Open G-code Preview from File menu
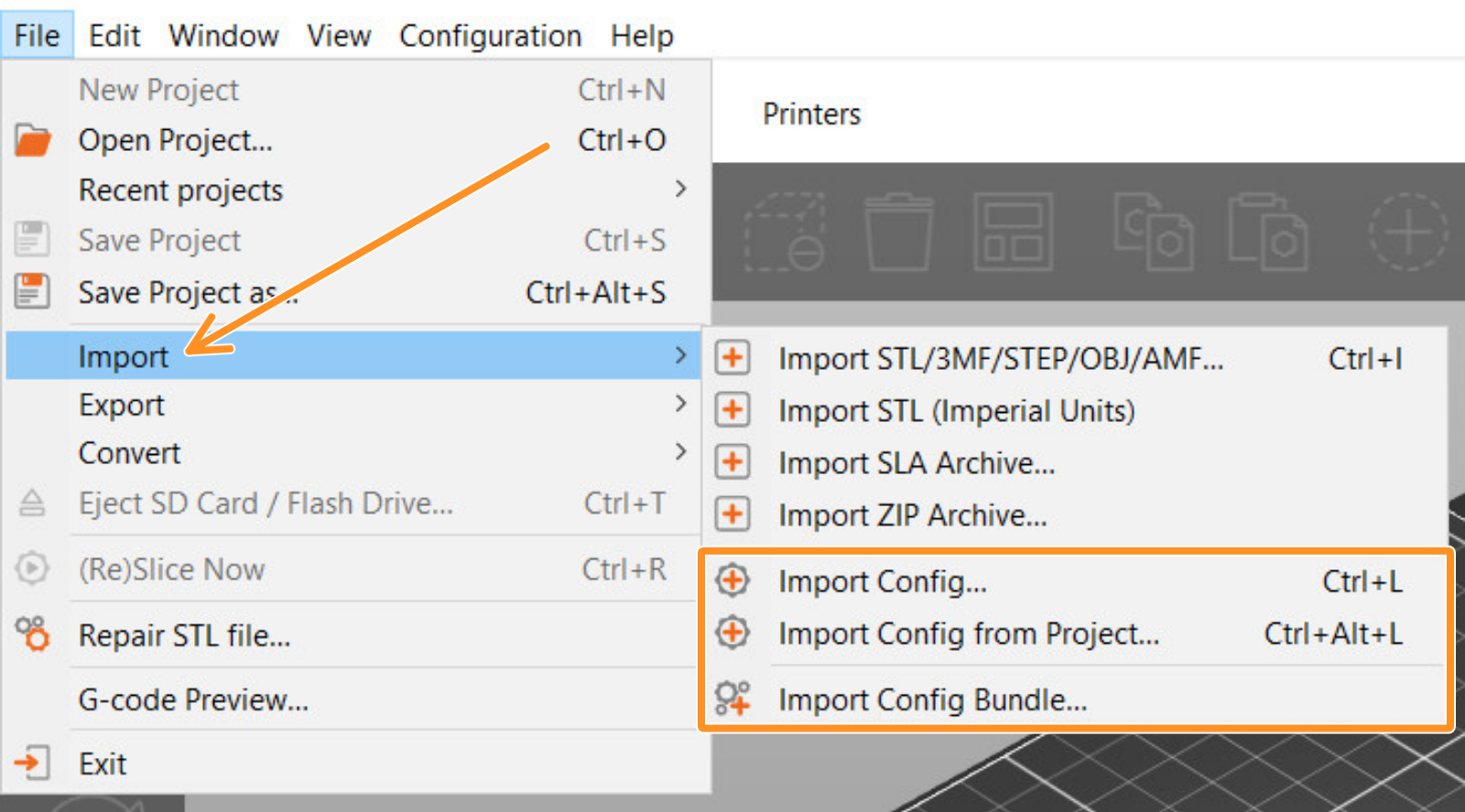This screenshot has width=1465, height=812. 193,699
